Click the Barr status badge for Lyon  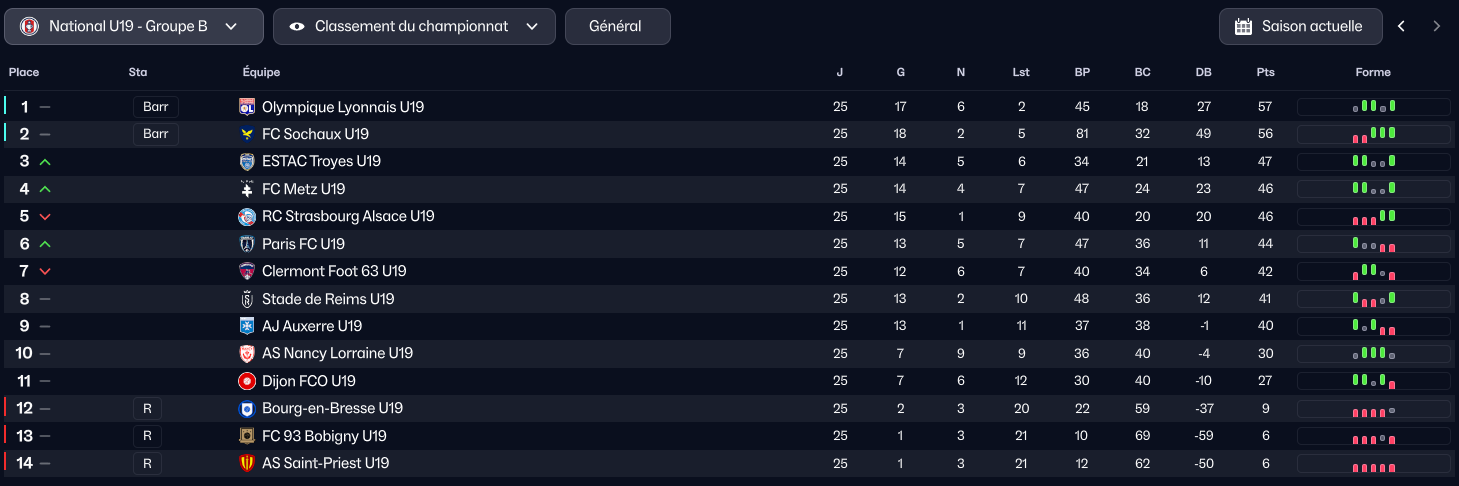pos(156,107)
